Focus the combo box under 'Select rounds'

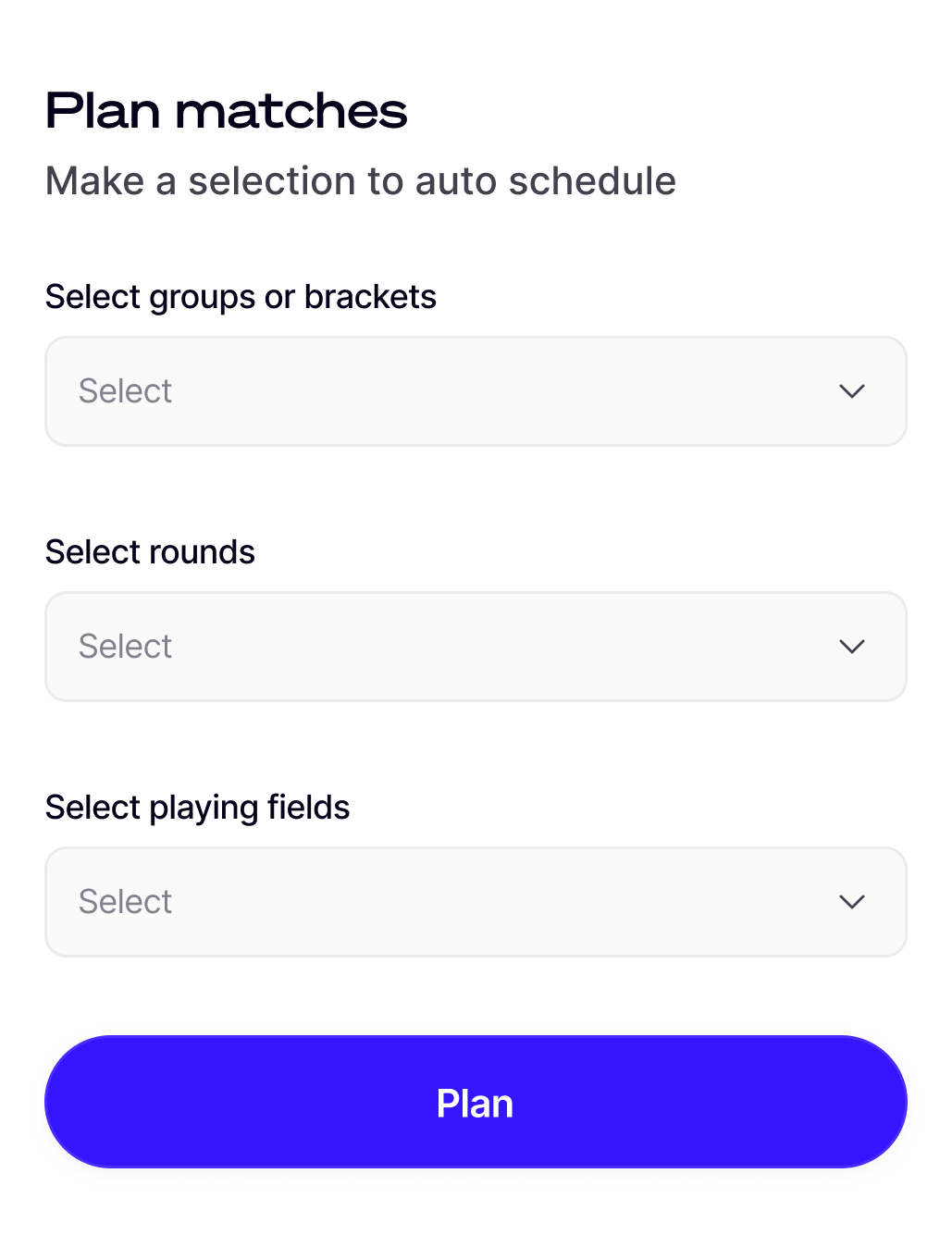pos(476,647)
